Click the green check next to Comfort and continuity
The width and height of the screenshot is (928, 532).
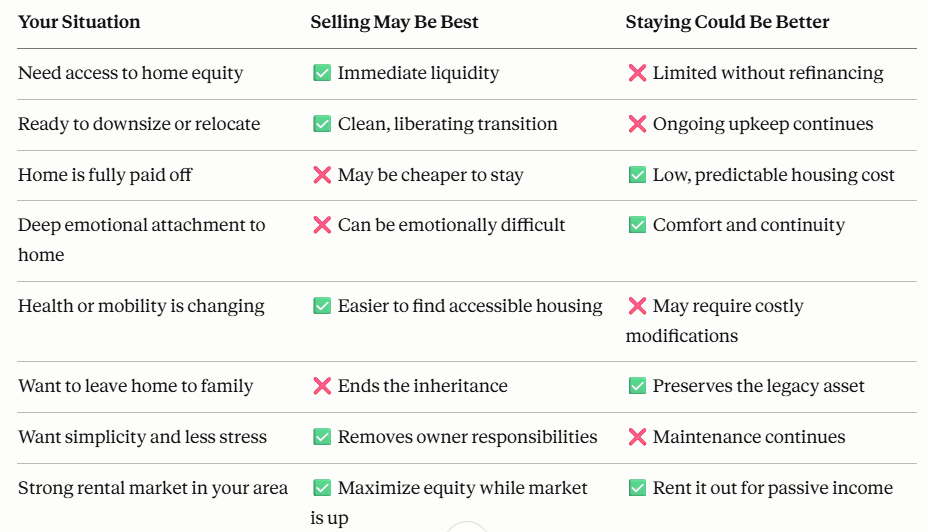click(x=637, y=225)
